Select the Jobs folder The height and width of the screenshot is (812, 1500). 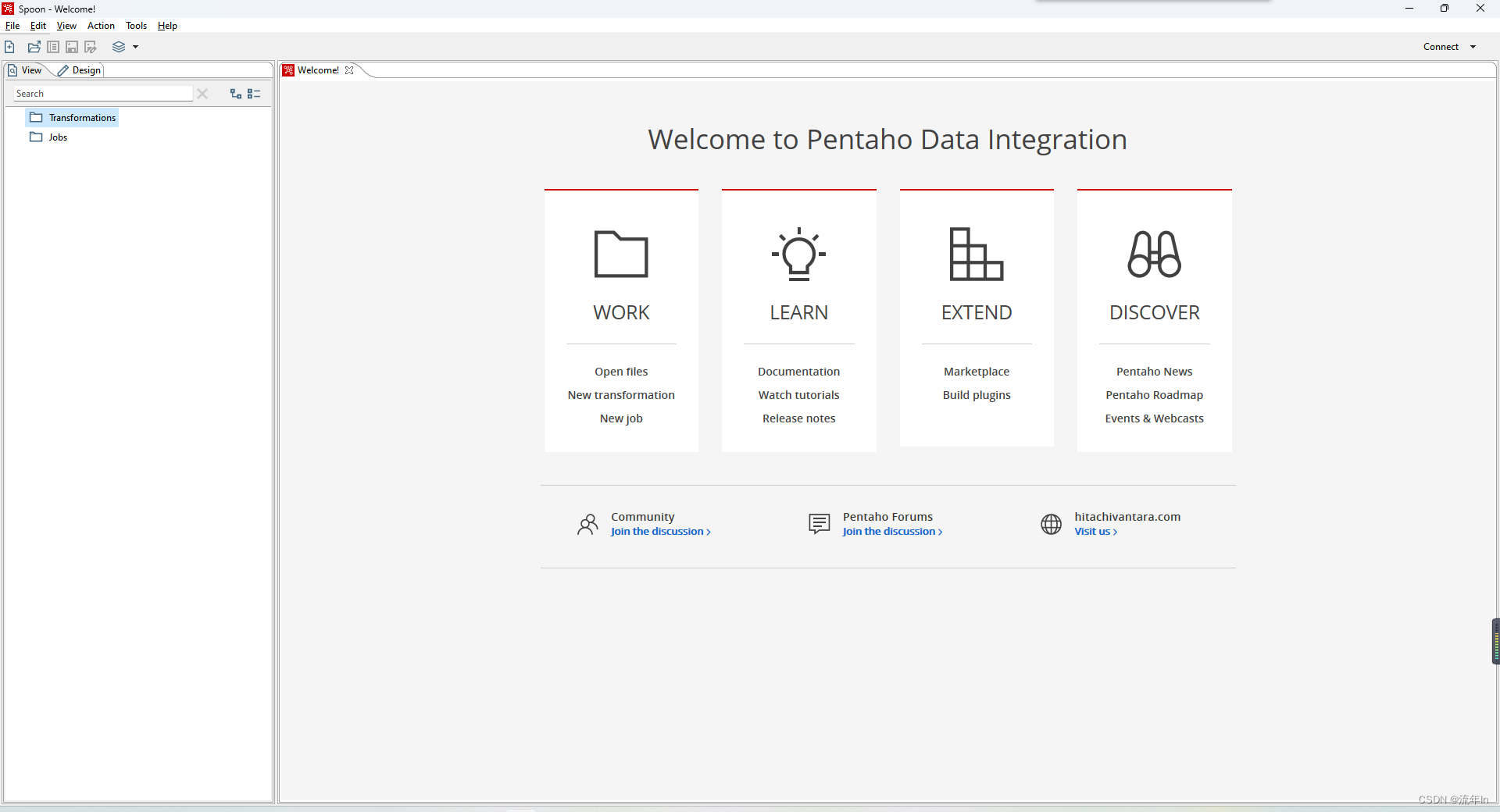click(x=48, y=137)
